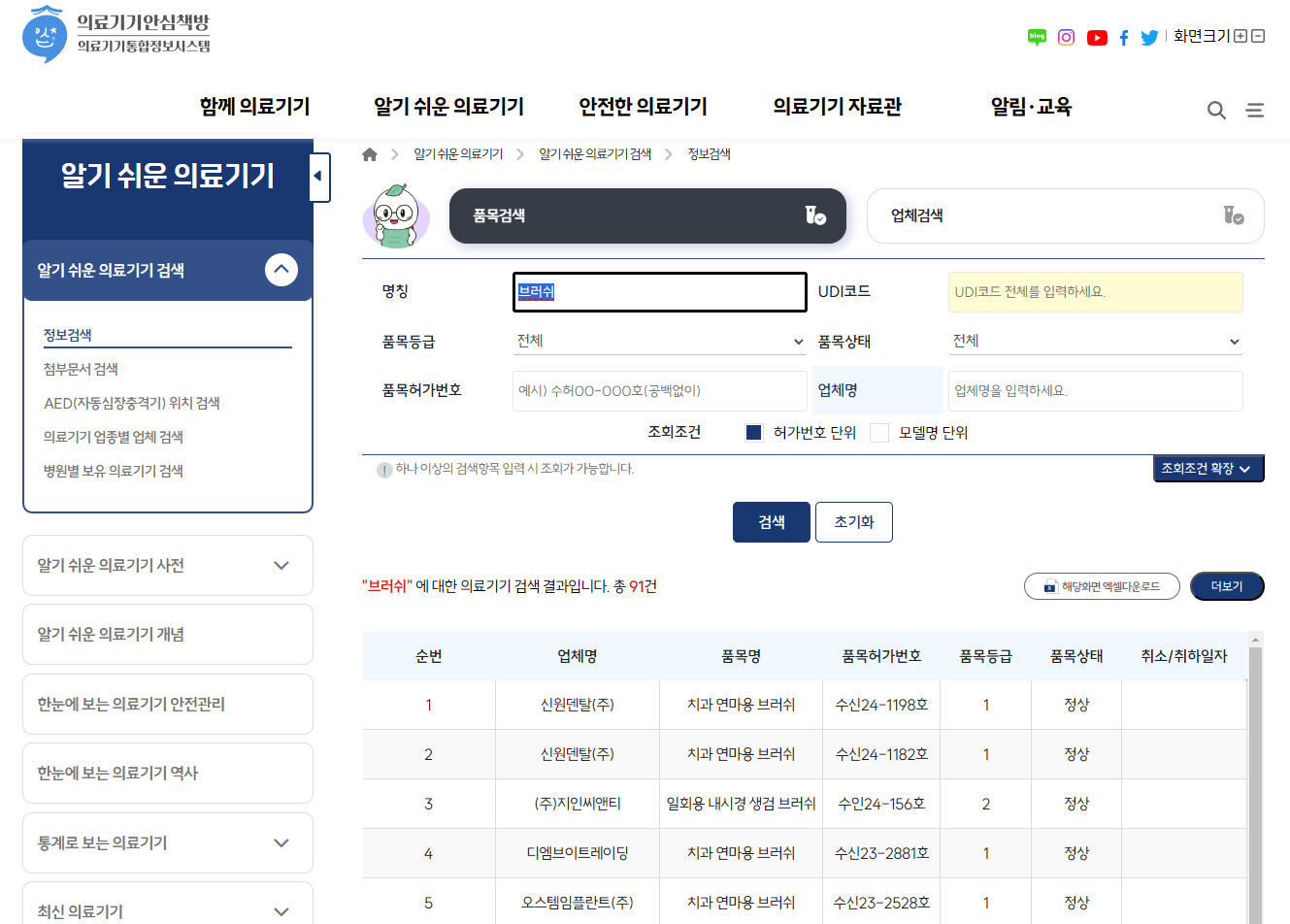Image resolution: width=1290 pixels, height=924 pixels.
Task: Click 해당화면 엑셀다운로드 button
Action: point(1102,586)
